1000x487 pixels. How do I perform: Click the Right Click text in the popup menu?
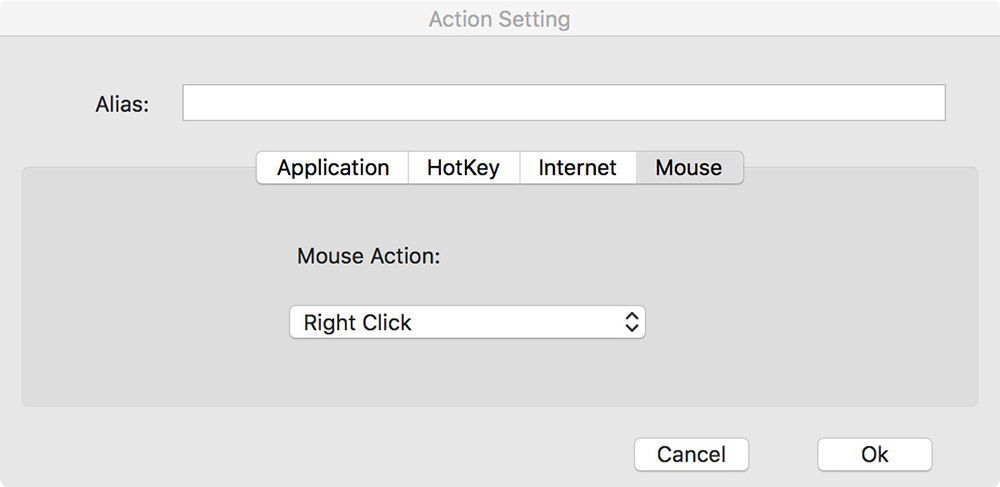357,323
